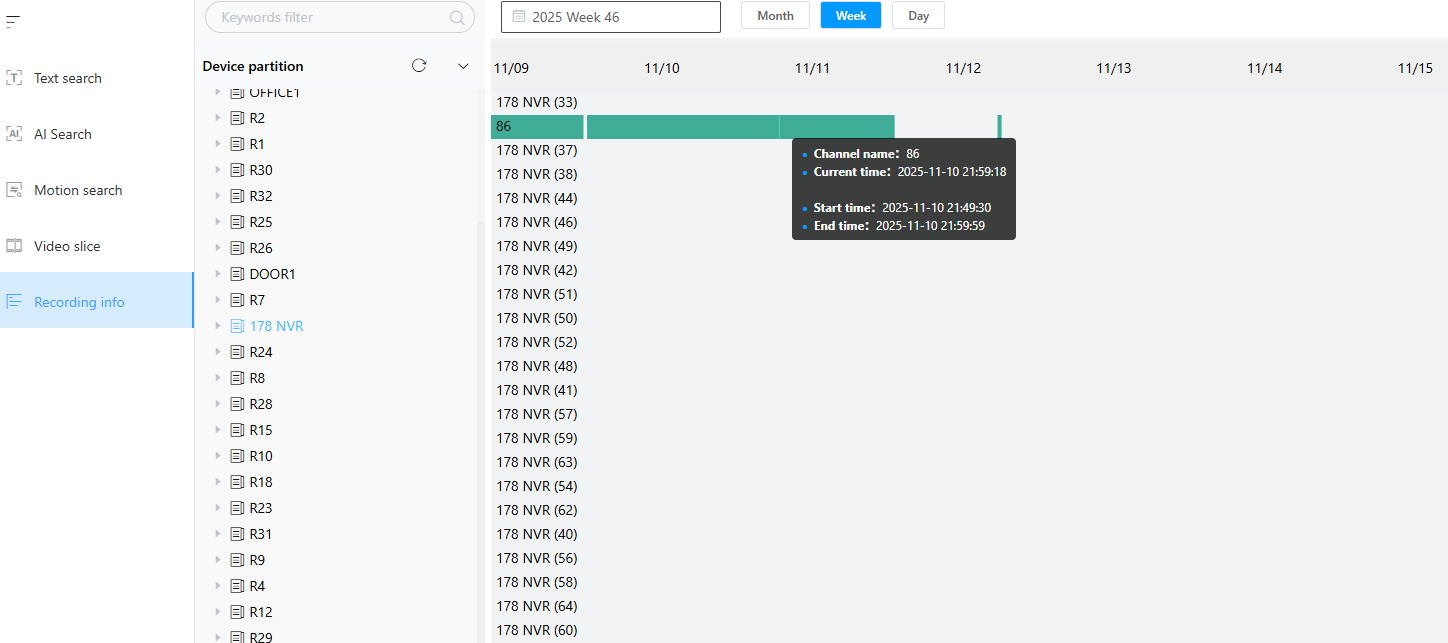Screen dimensions: 1448x643
Task: Select the Motion search sidebar icon
Action: 14,190
